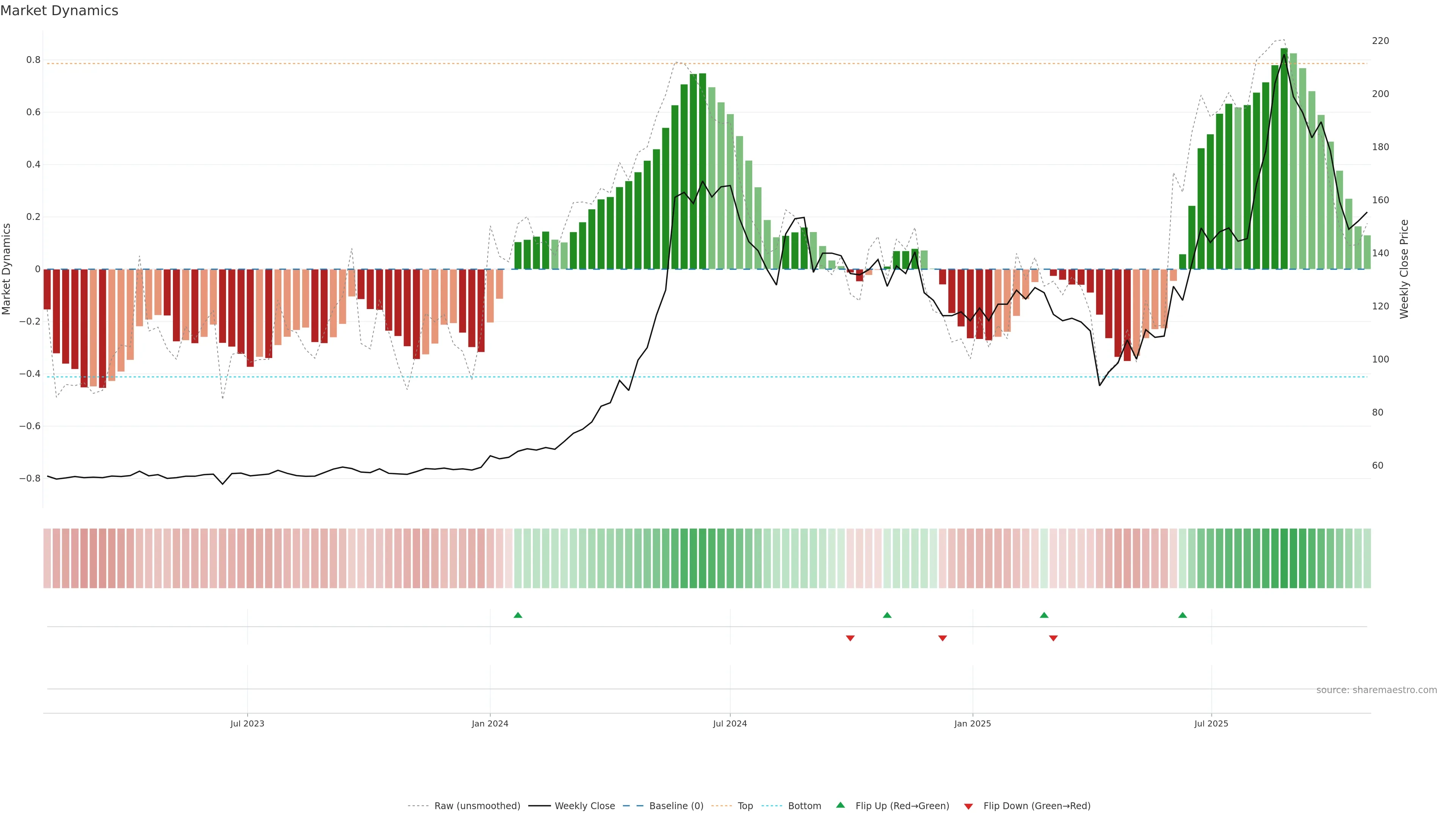This screenshot has width=1456, height=819.
Task: Click the source: sharemaestro.com text
Action: (1376, 690)
